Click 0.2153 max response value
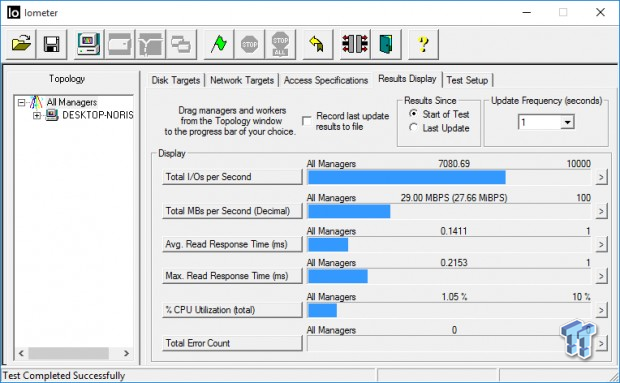Screen dimensions: 620x383 point(454,263)
